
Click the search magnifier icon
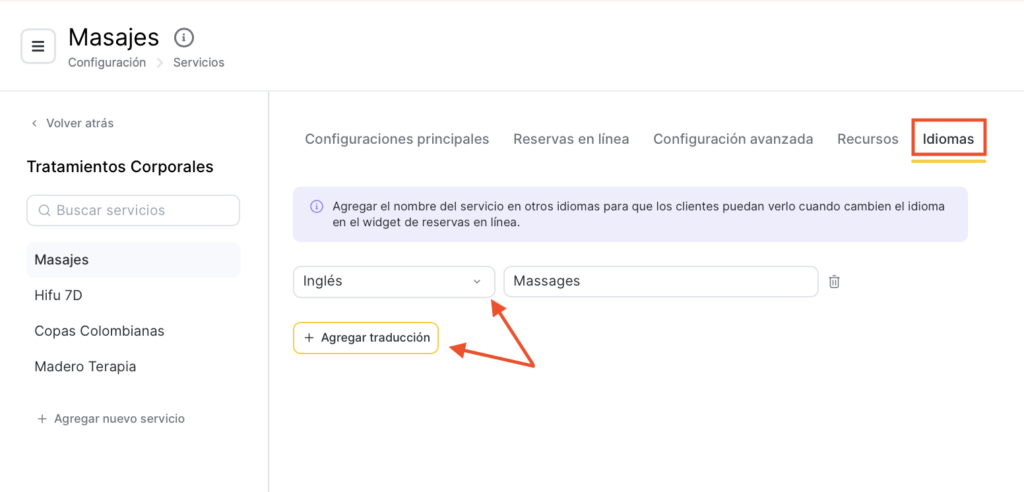tap(44, 211)
